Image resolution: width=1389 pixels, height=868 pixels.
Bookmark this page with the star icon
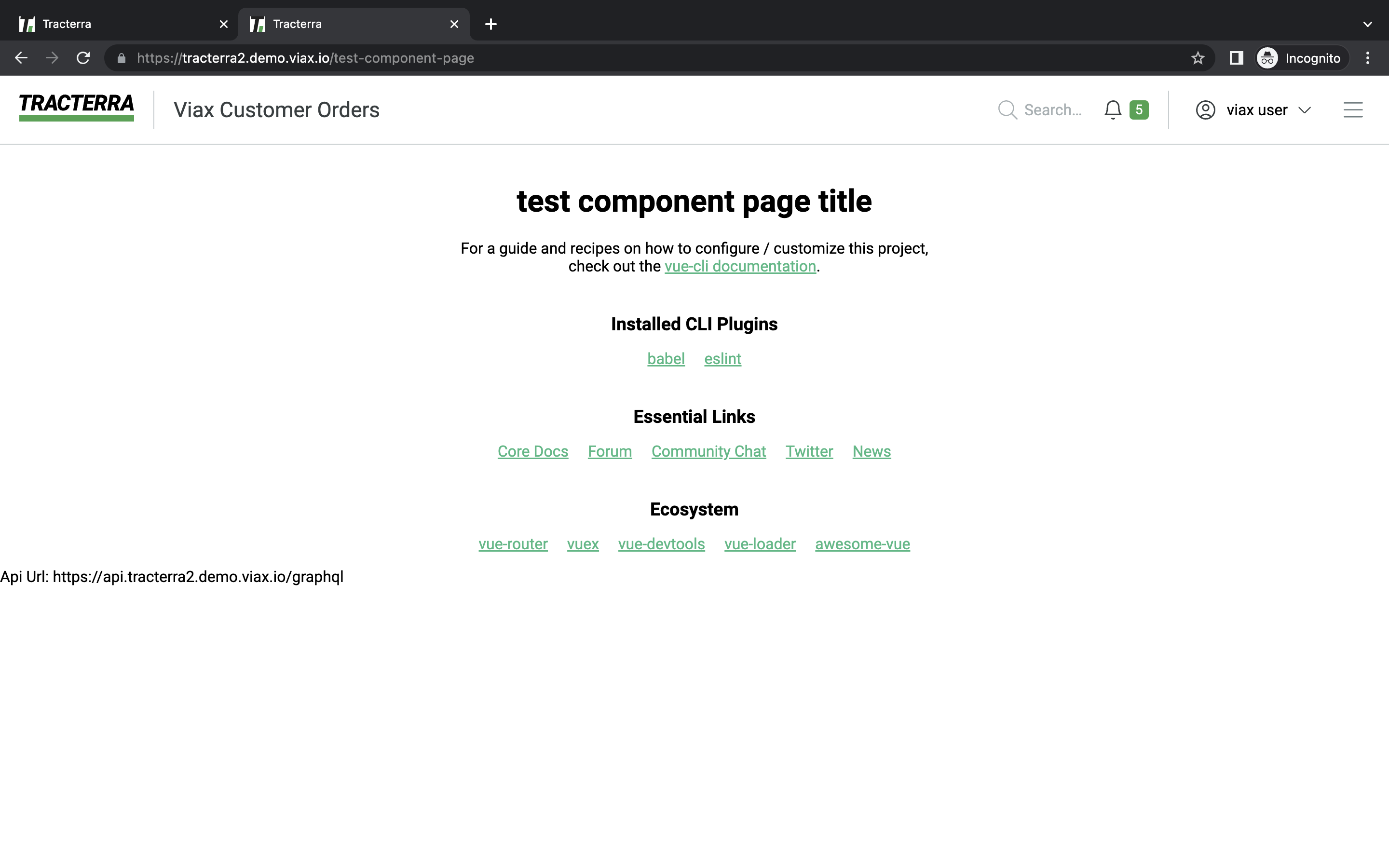point(1198,58)
